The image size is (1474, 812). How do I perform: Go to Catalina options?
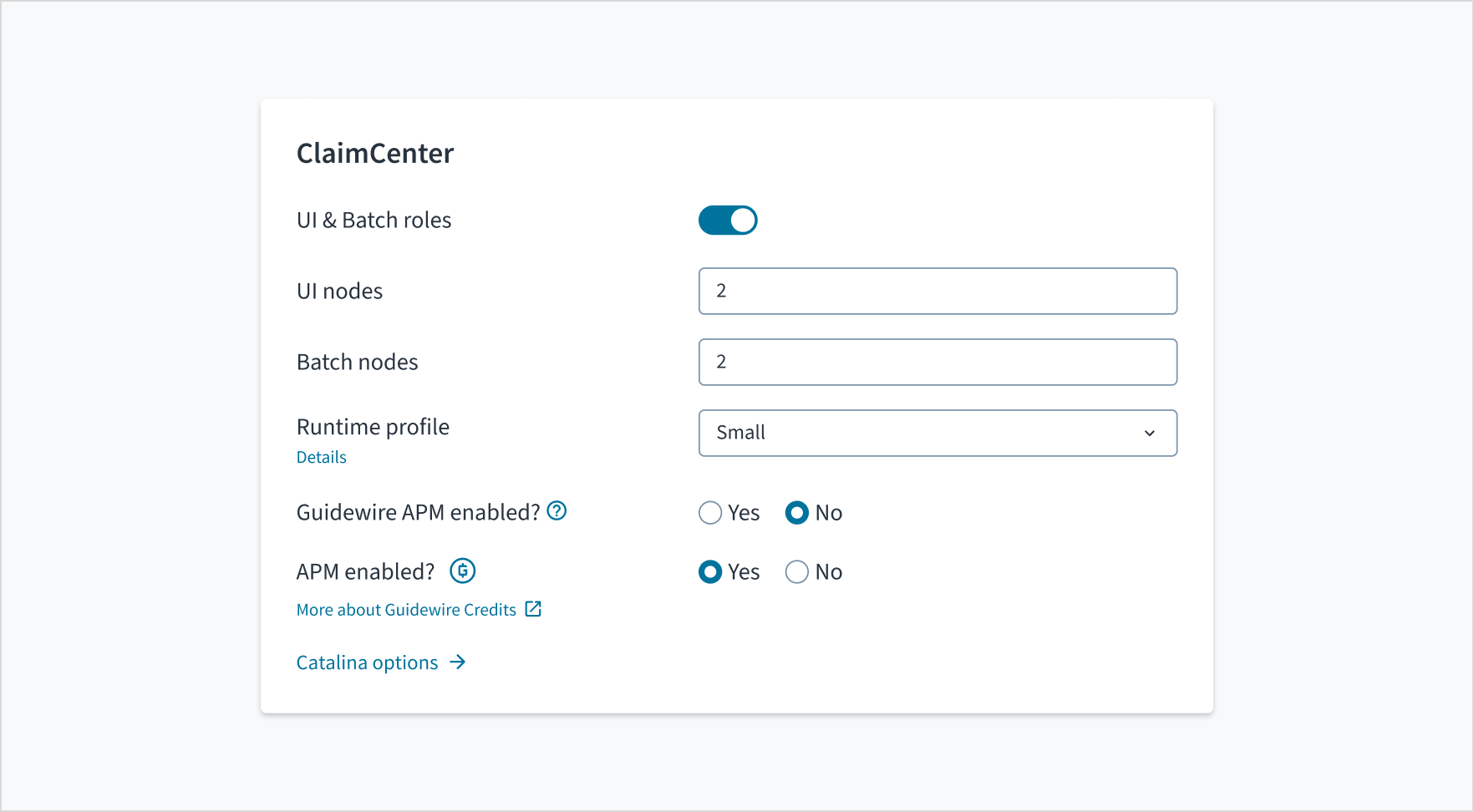368,662
